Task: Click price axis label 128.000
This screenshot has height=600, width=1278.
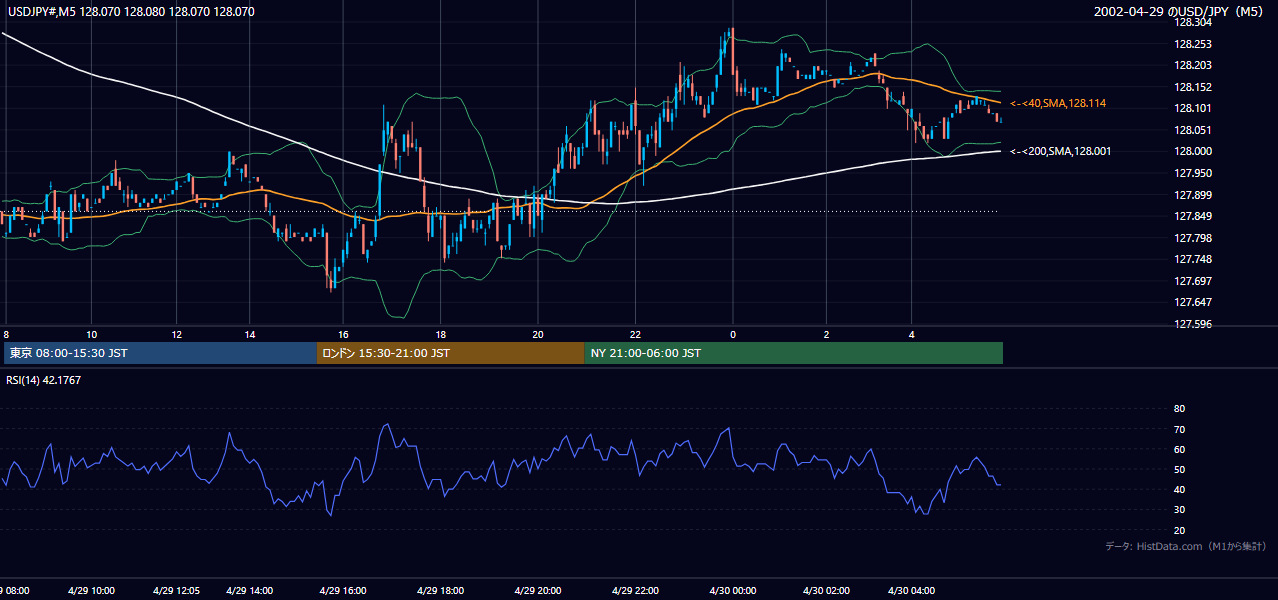Action: pos(1194,152)
